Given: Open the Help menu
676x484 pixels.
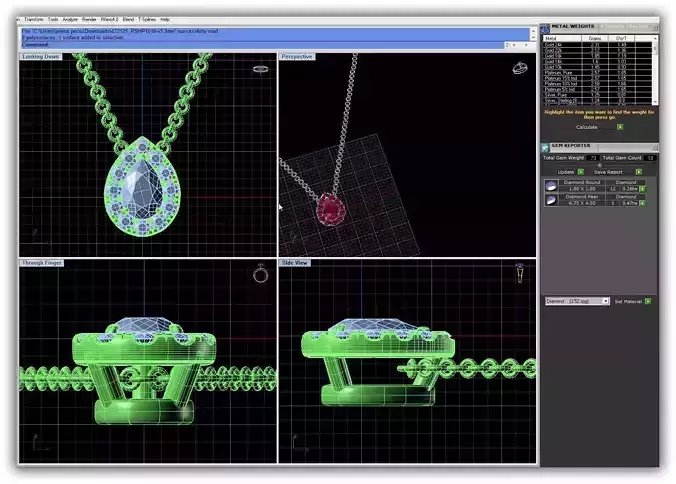Looking at the screenshot, I should tap(165, 20).
